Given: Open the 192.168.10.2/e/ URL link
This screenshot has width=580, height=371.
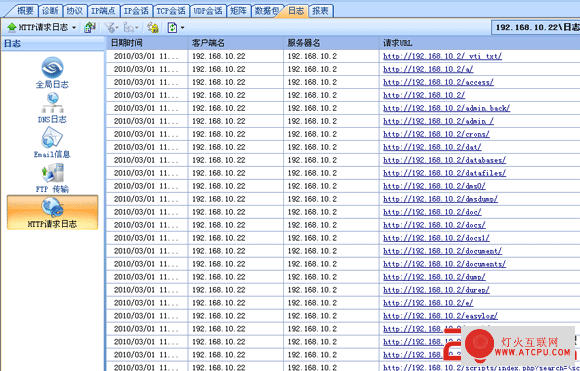Looking at the screenshot, I should (x=428, y=303).
